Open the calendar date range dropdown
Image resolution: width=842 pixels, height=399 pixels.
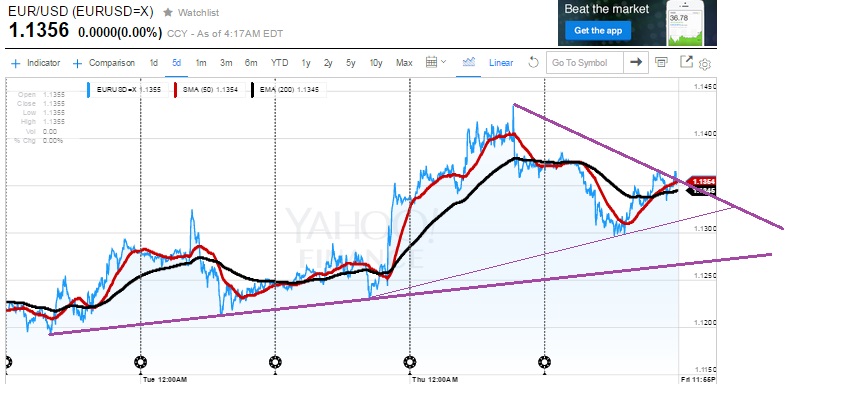tap(435, 62)
